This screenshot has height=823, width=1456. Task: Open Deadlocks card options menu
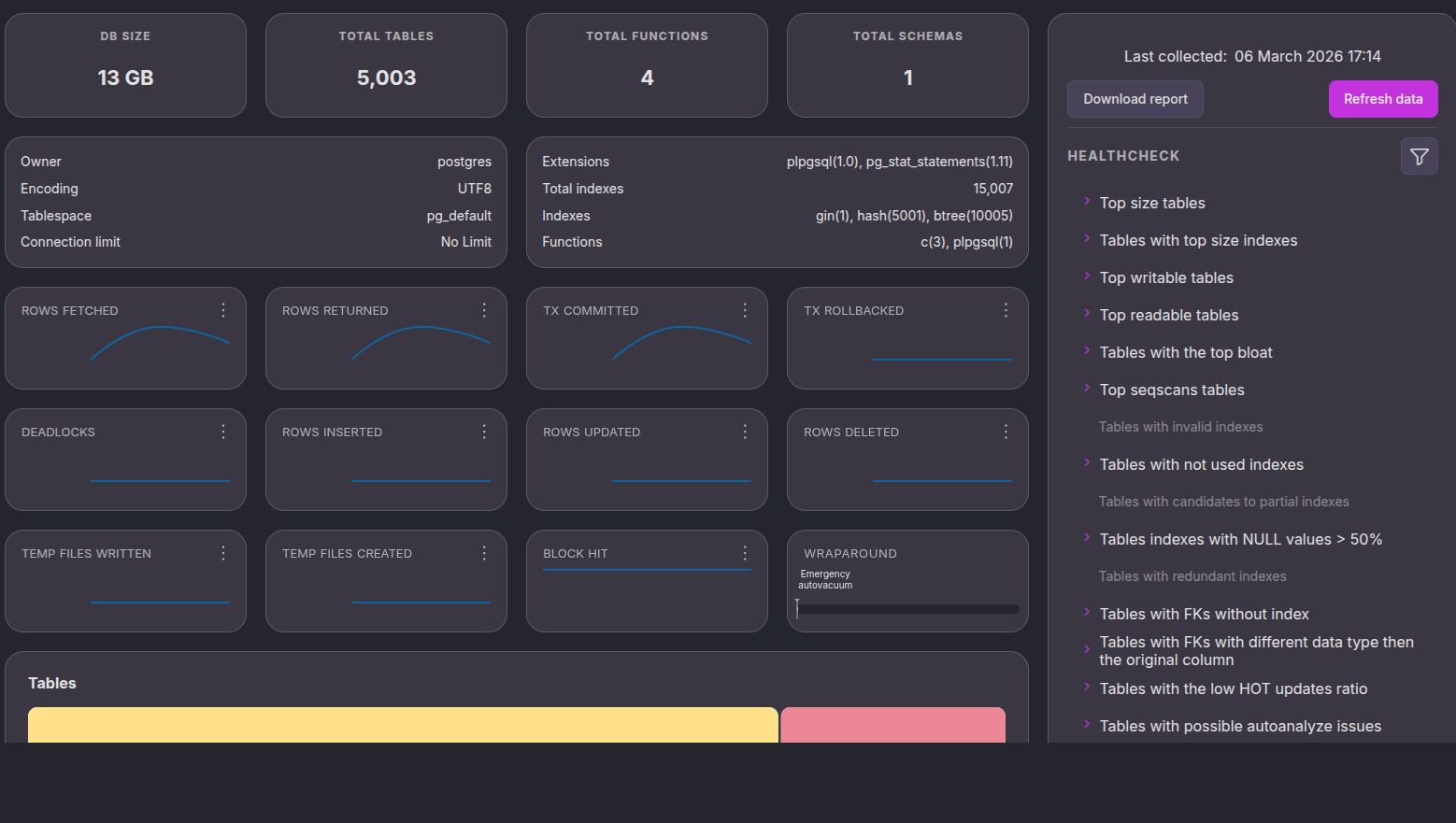click(223, 432)
